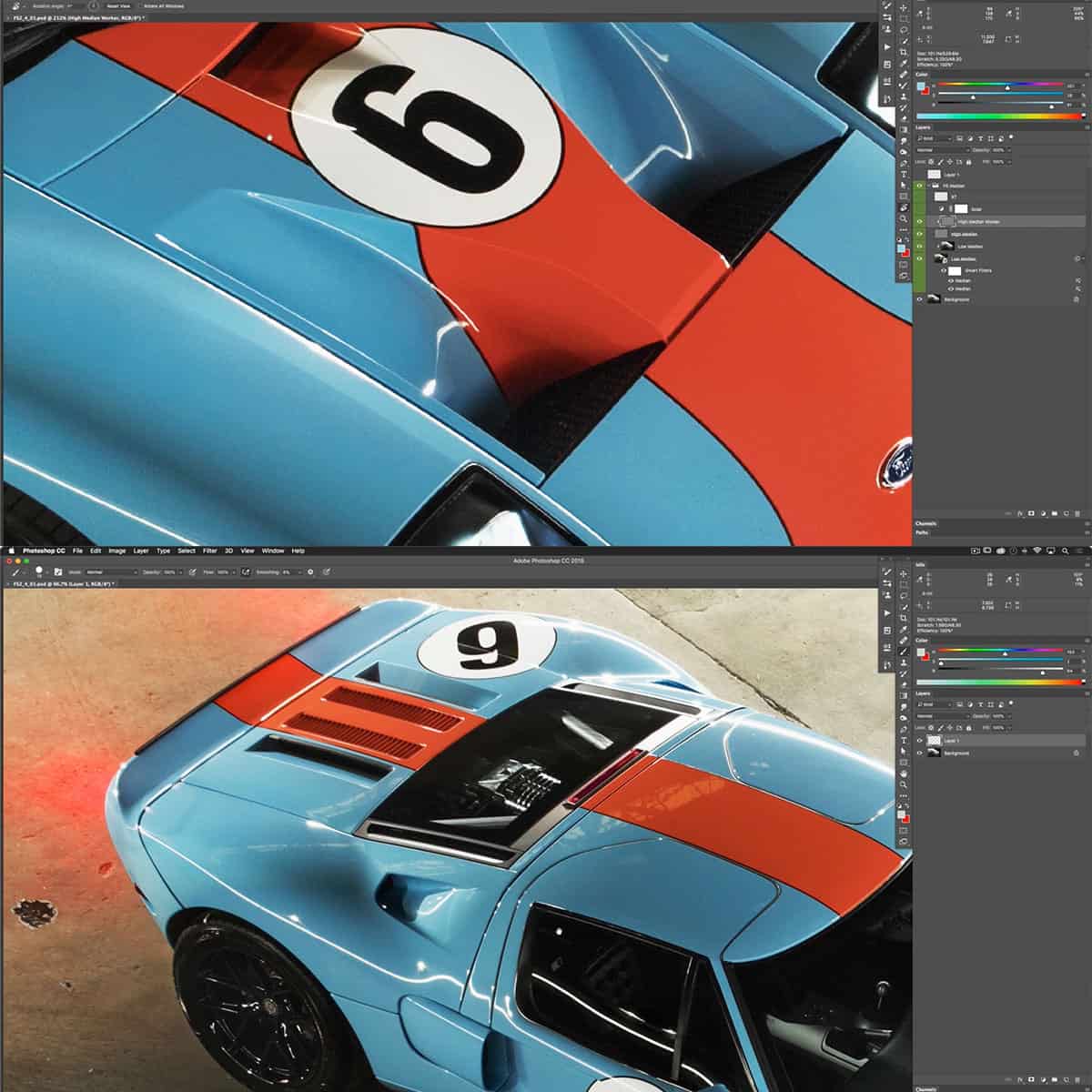Select the Crop tool in top window
This screenshot has height=1092, width=1092.
coord(904,52)
